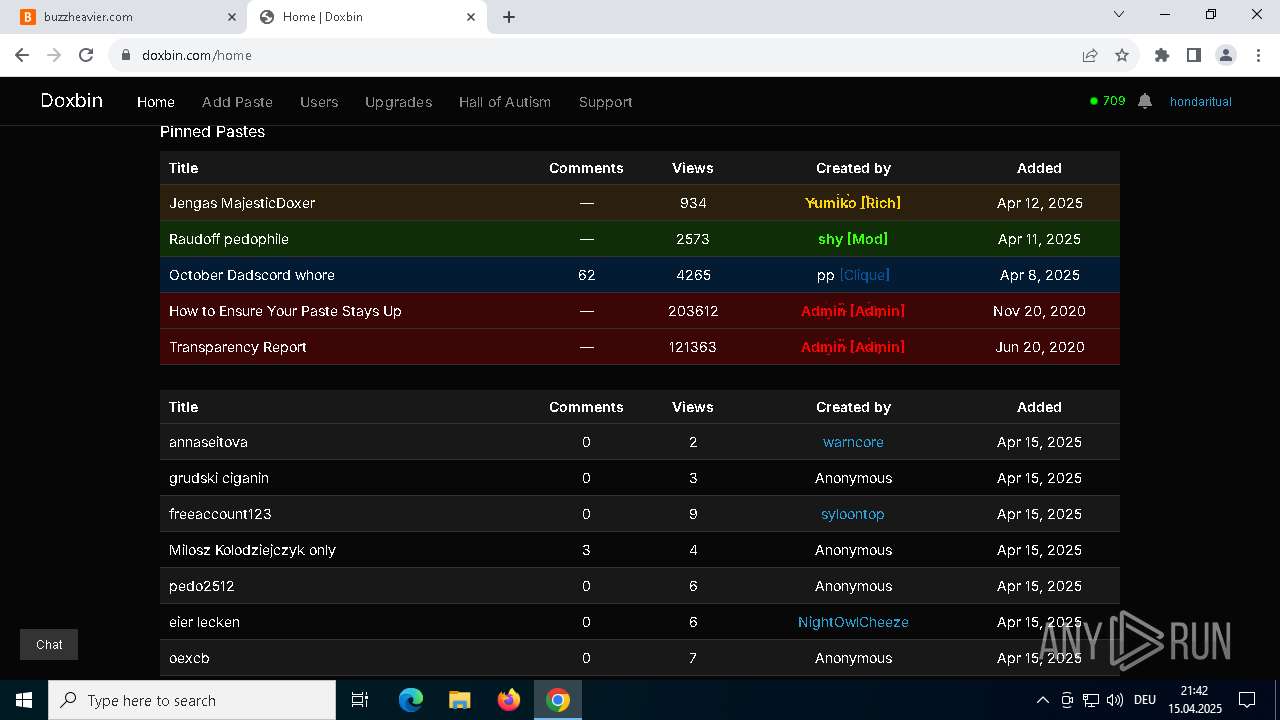Focus the address bar showing doxbin.com/home

[600, 55]
